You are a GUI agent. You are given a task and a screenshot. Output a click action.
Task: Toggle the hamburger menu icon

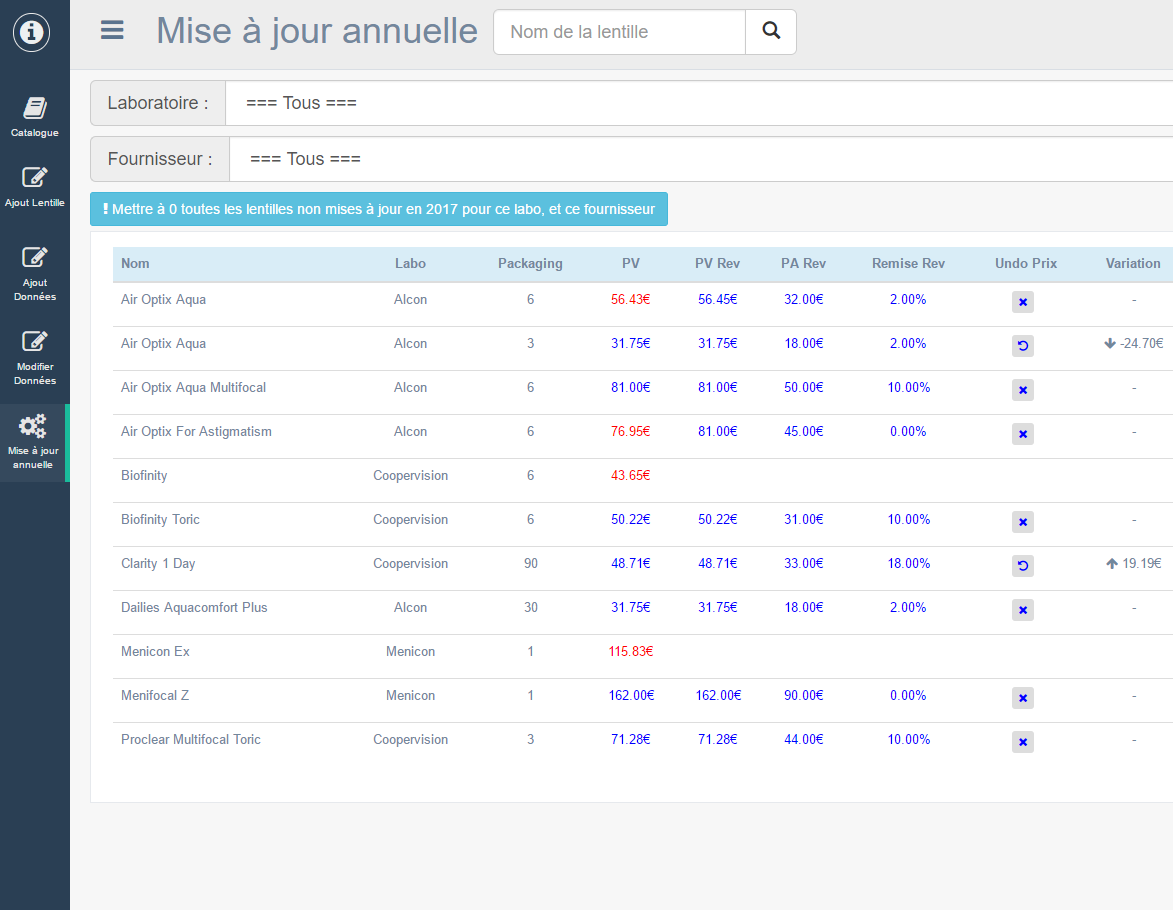(112, 31)
